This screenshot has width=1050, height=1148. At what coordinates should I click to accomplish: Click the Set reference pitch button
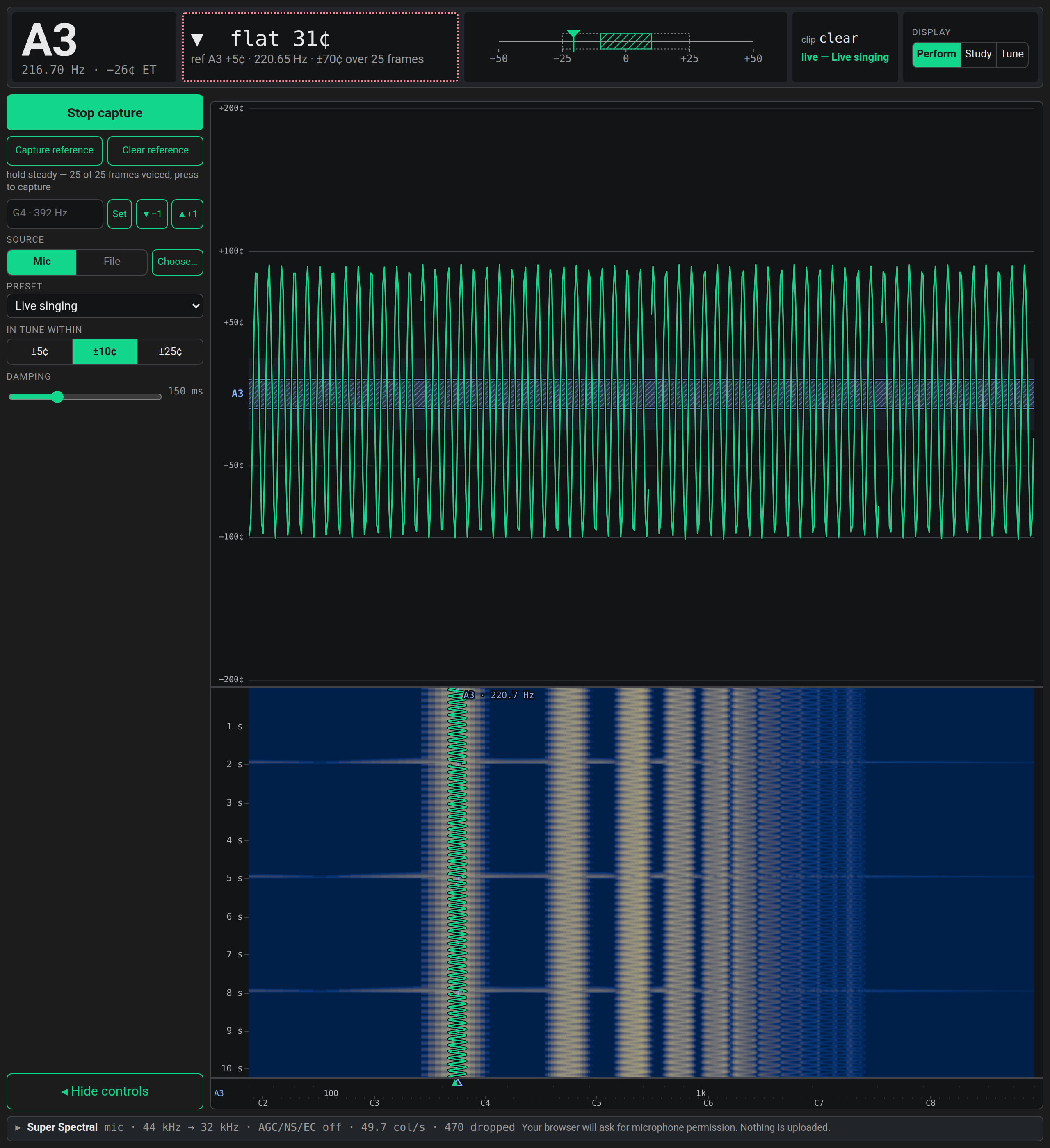click(120, 214)
